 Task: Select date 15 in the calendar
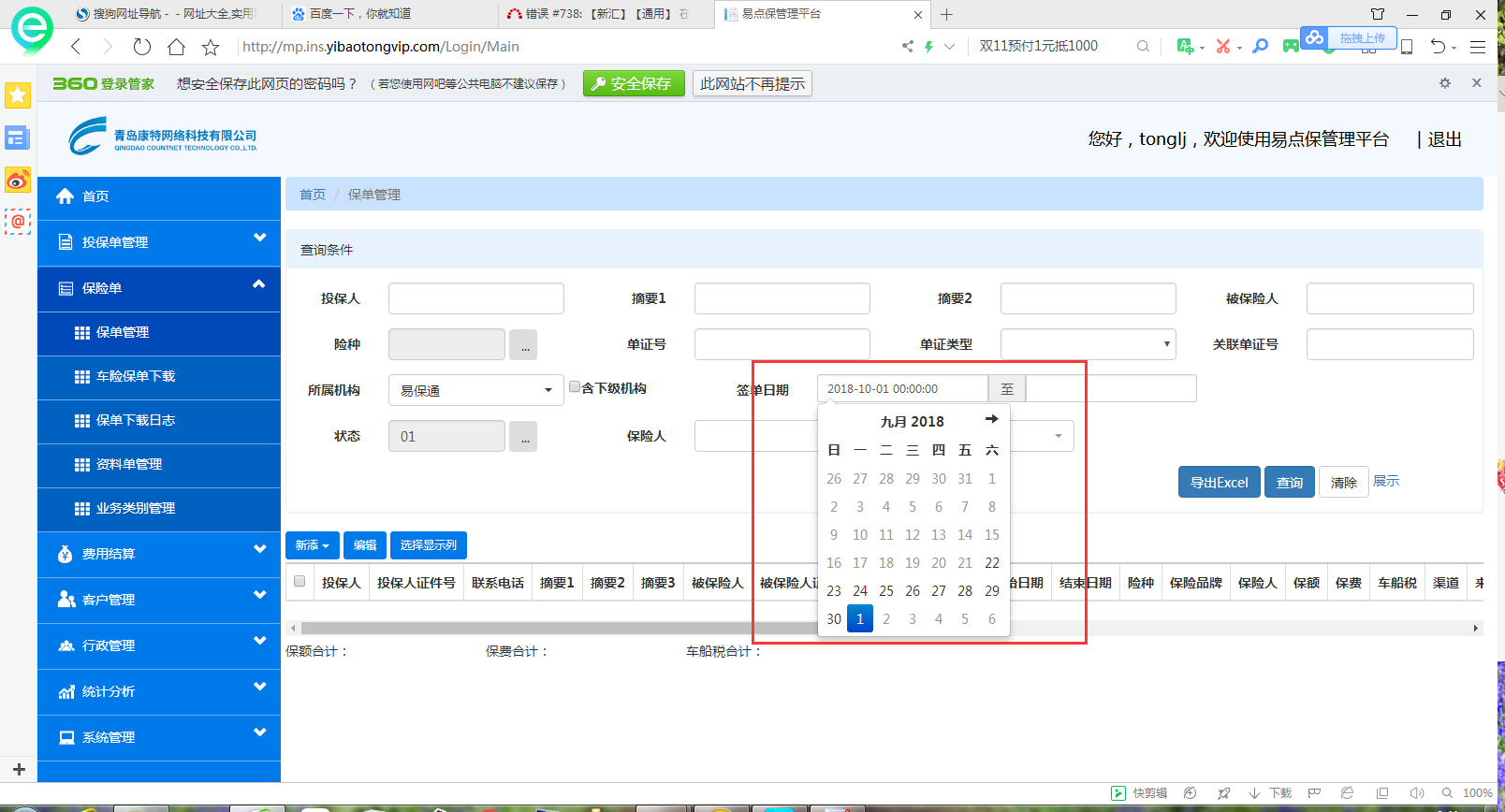click(991, 535)
